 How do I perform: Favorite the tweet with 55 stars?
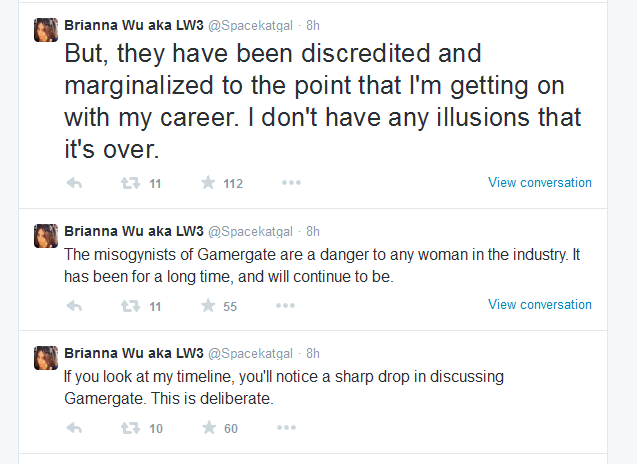point(208,305)
